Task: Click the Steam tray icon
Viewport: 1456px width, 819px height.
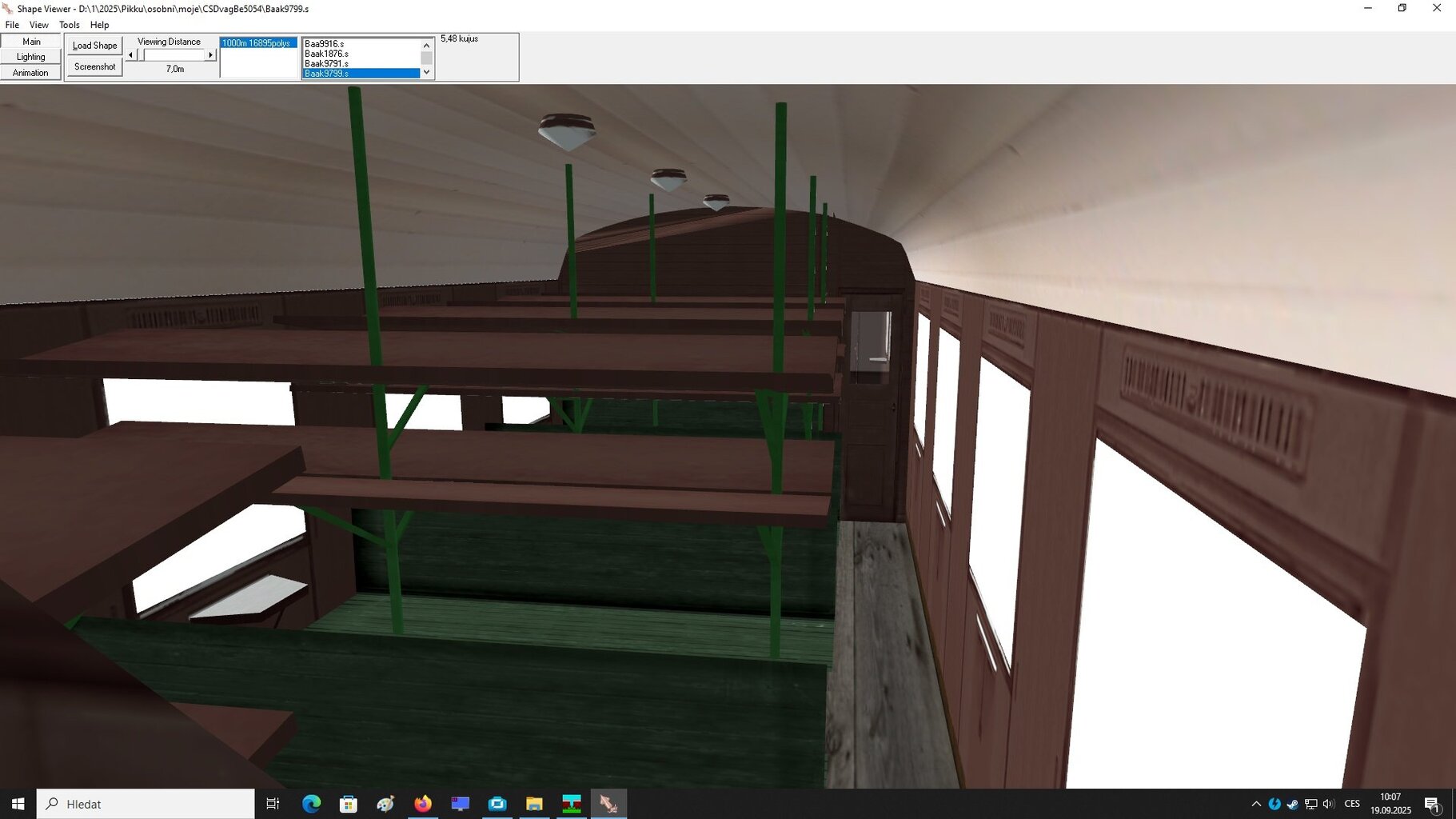Action: point(1292,804)
